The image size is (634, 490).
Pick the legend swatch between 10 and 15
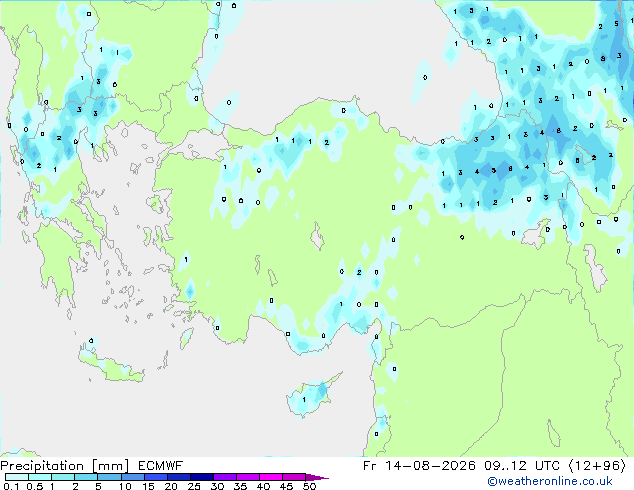pos(132,477)
